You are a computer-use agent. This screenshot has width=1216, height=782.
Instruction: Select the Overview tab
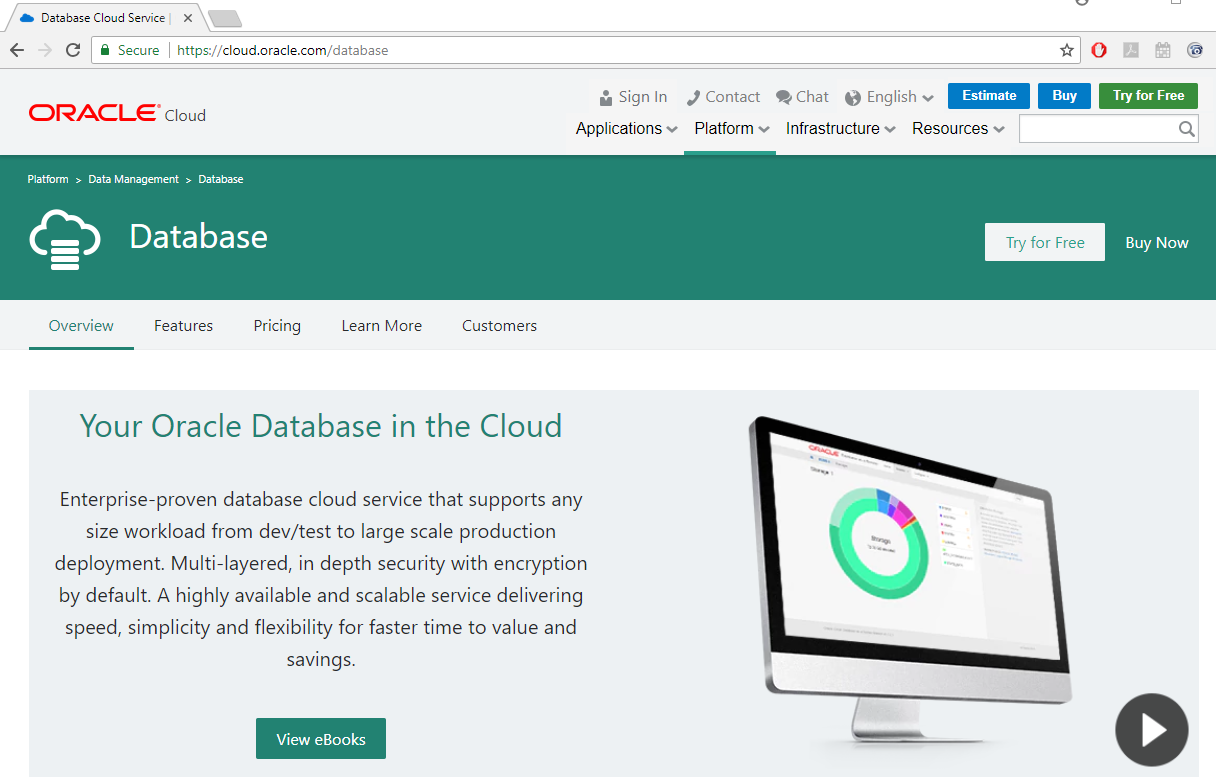tap(81, 325)
